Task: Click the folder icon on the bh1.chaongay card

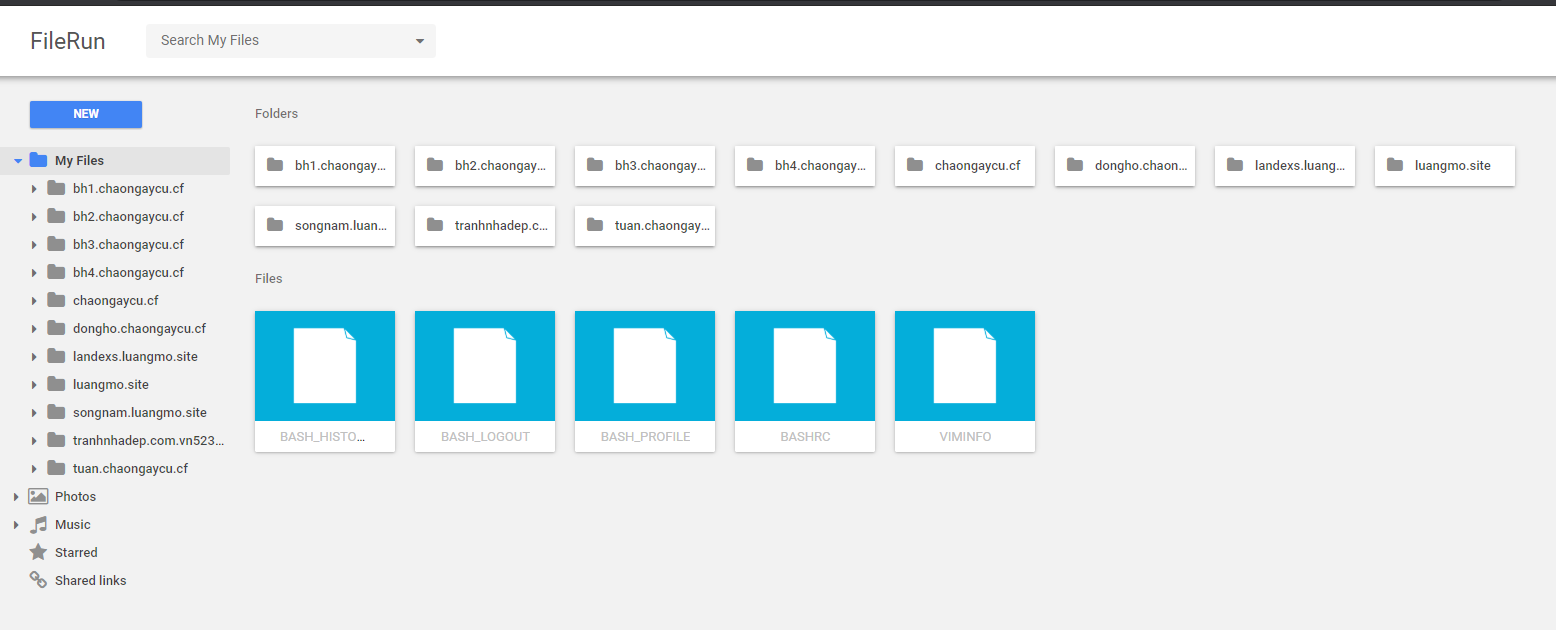Action: 275,165
